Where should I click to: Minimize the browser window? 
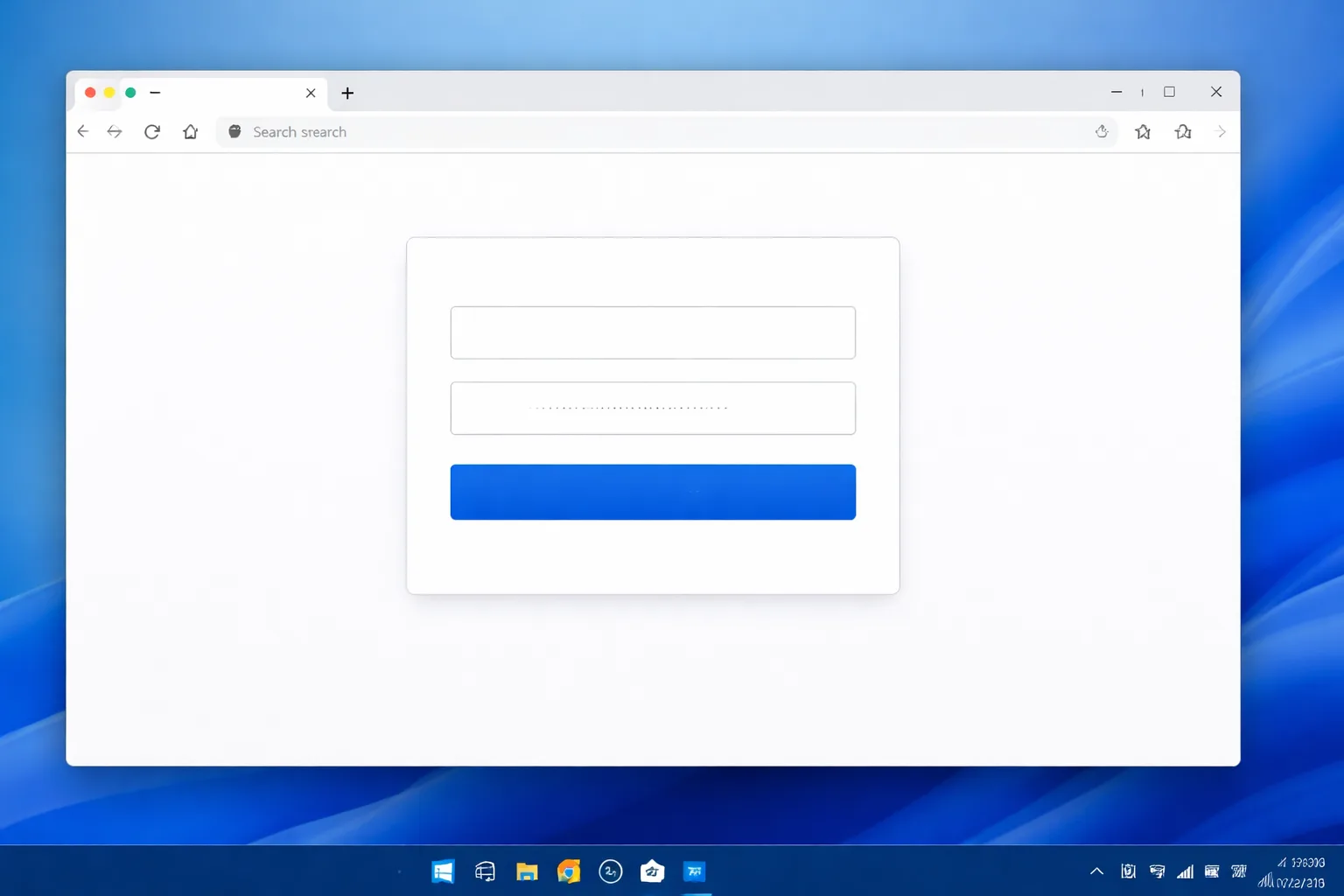(1116, 92)
